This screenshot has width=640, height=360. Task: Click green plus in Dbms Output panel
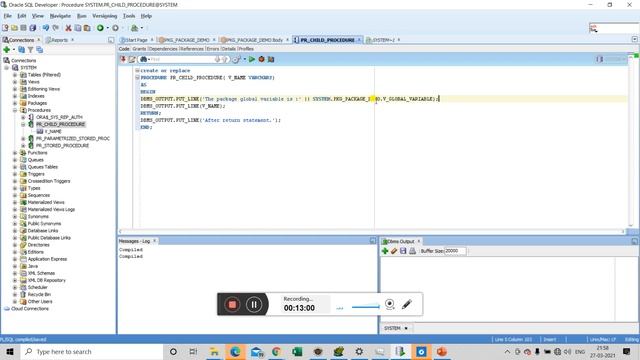pyautogui.click(x=384, y=251)
